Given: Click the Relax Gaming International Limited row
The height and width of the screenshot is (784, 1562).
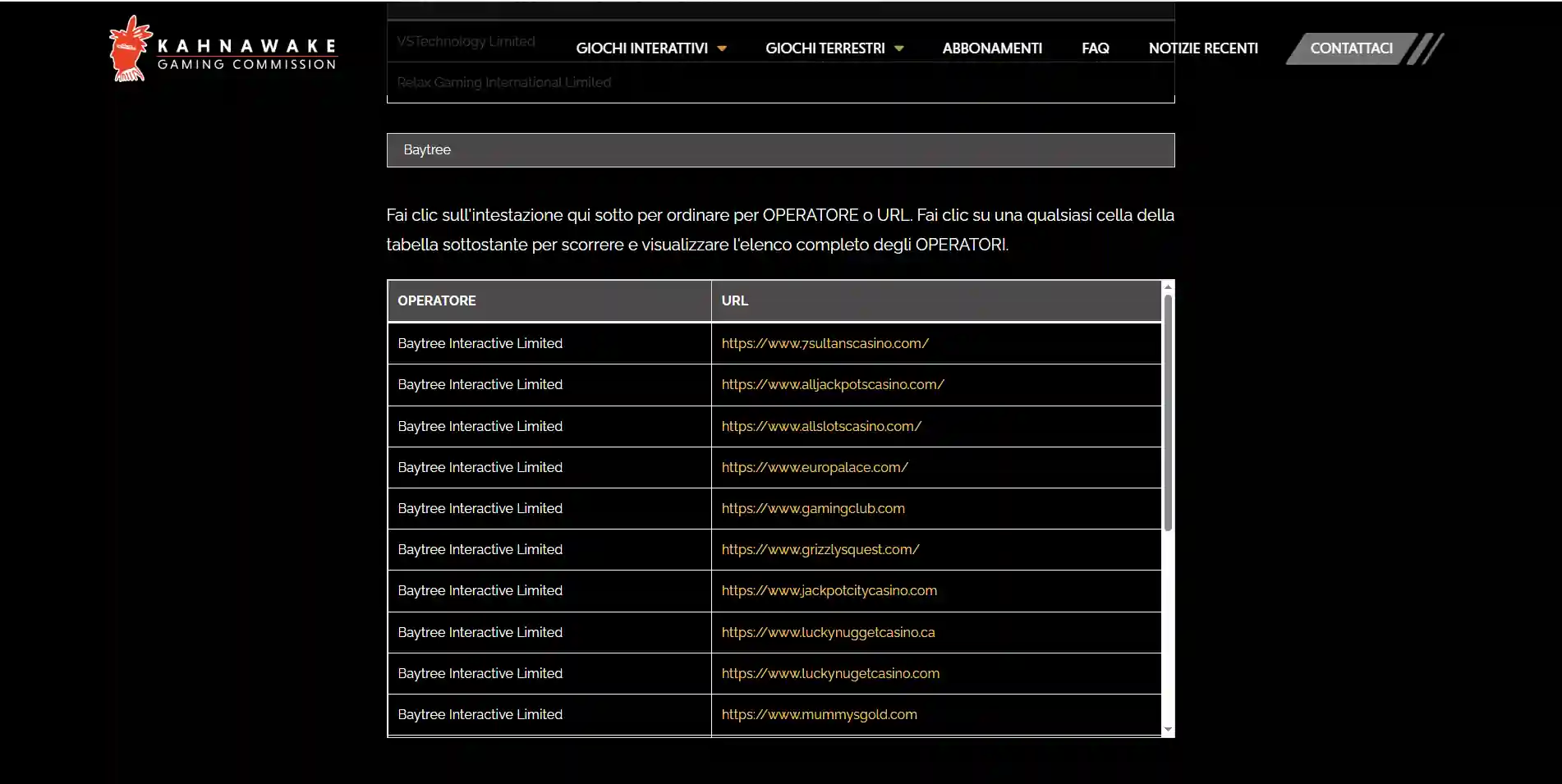Looking at the screenshot, I should (x=780, y=82).
